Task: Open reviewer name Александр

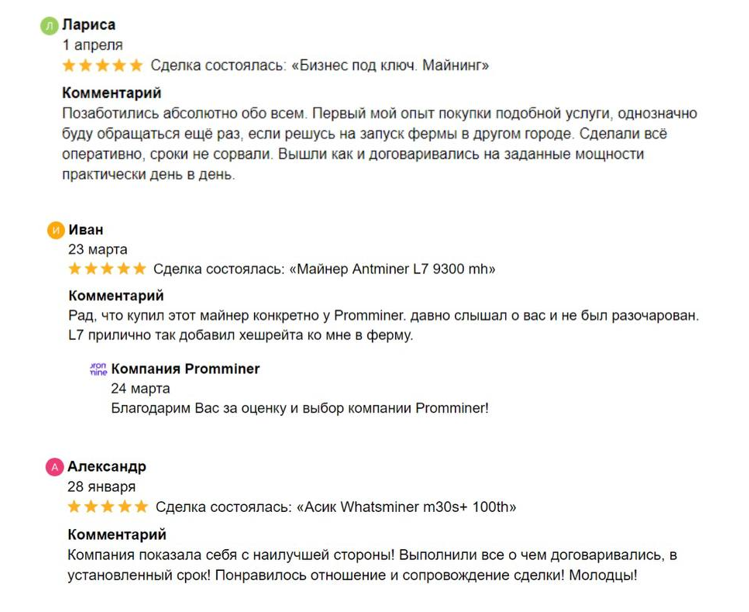Action: (107, 466)
